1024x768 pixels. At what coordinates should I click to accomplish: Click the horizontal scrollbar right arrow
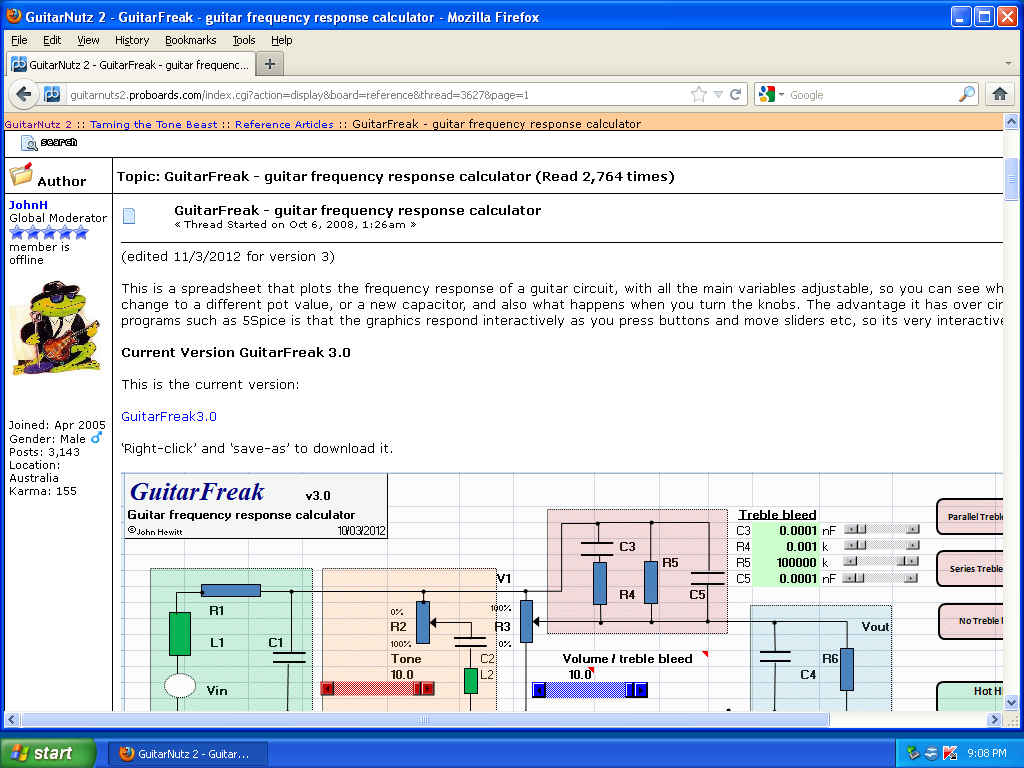(994, 720)
